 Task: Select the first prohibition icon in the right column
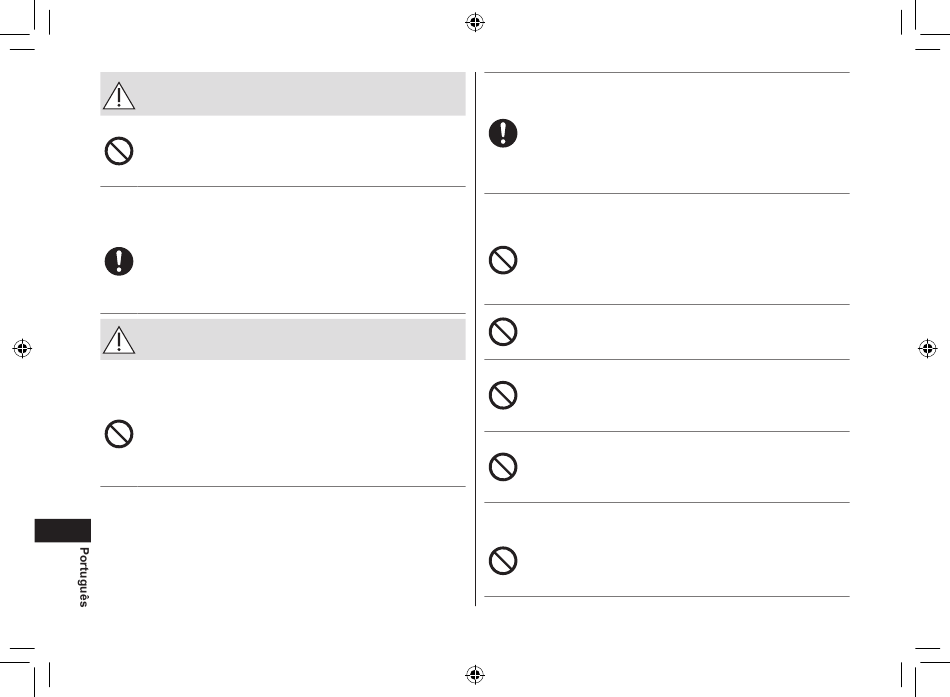pos(503,260)
